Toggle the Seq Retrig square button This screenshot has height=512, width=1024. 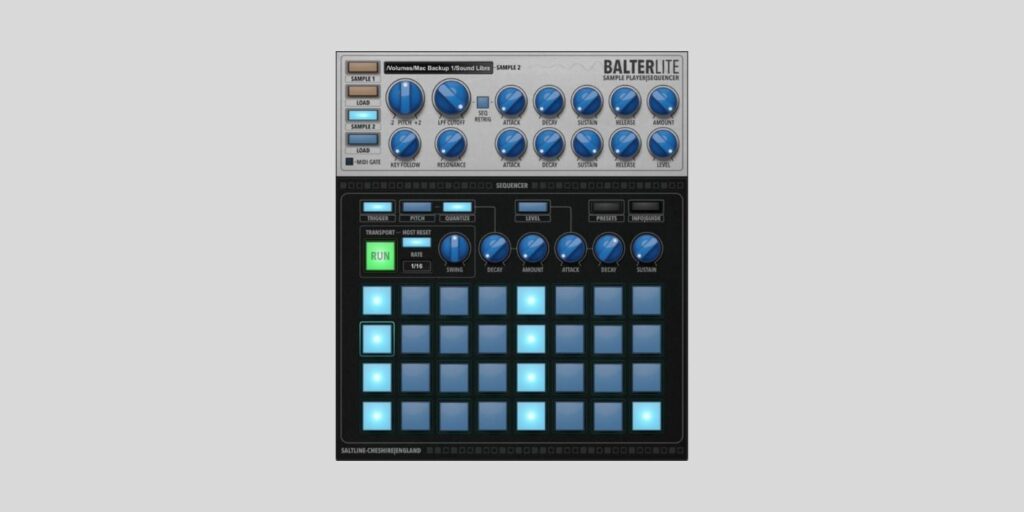(483, 103)
